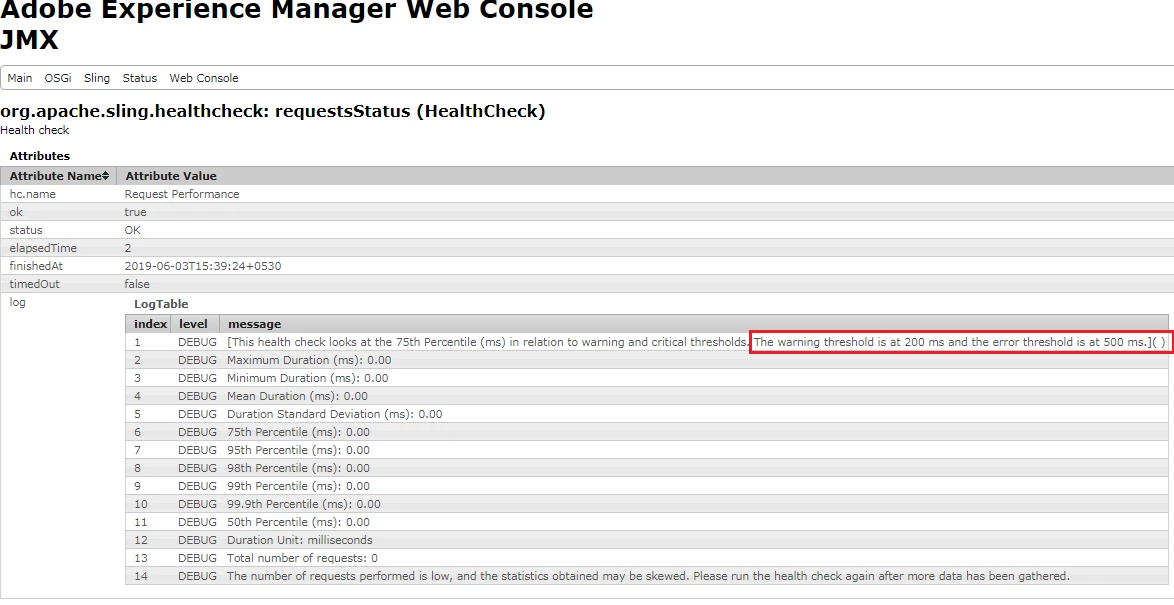
Task: Select the Mean Duration log message
Action: 297,396
